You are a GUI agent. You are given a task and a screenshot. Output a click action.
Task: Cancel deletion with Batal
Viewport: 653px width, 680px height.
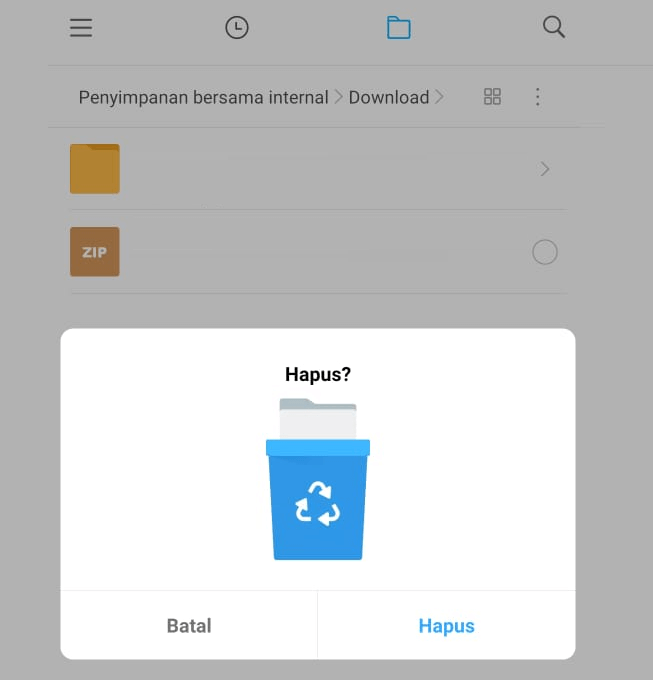click(x=189, y=626)
